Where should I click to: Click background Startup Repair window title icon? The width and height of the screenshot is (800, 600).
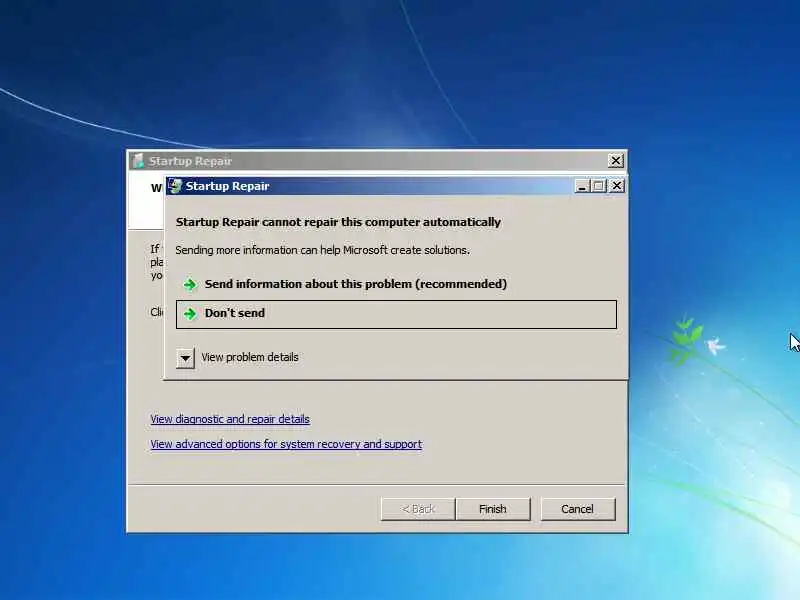[x=138, y=161]
